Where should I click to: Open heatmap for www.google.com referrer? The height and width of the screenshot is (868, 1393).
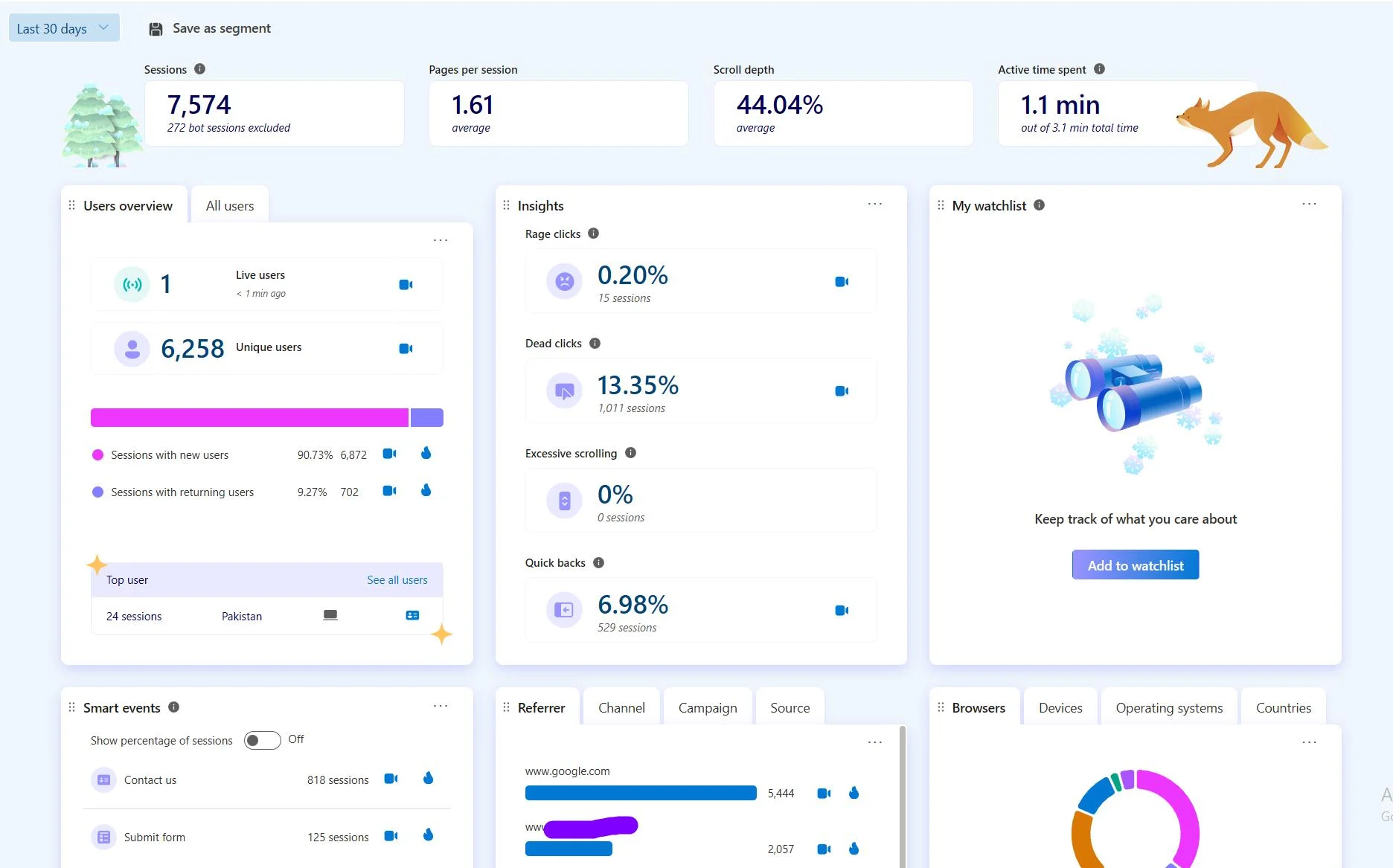[x=854, y=793]
